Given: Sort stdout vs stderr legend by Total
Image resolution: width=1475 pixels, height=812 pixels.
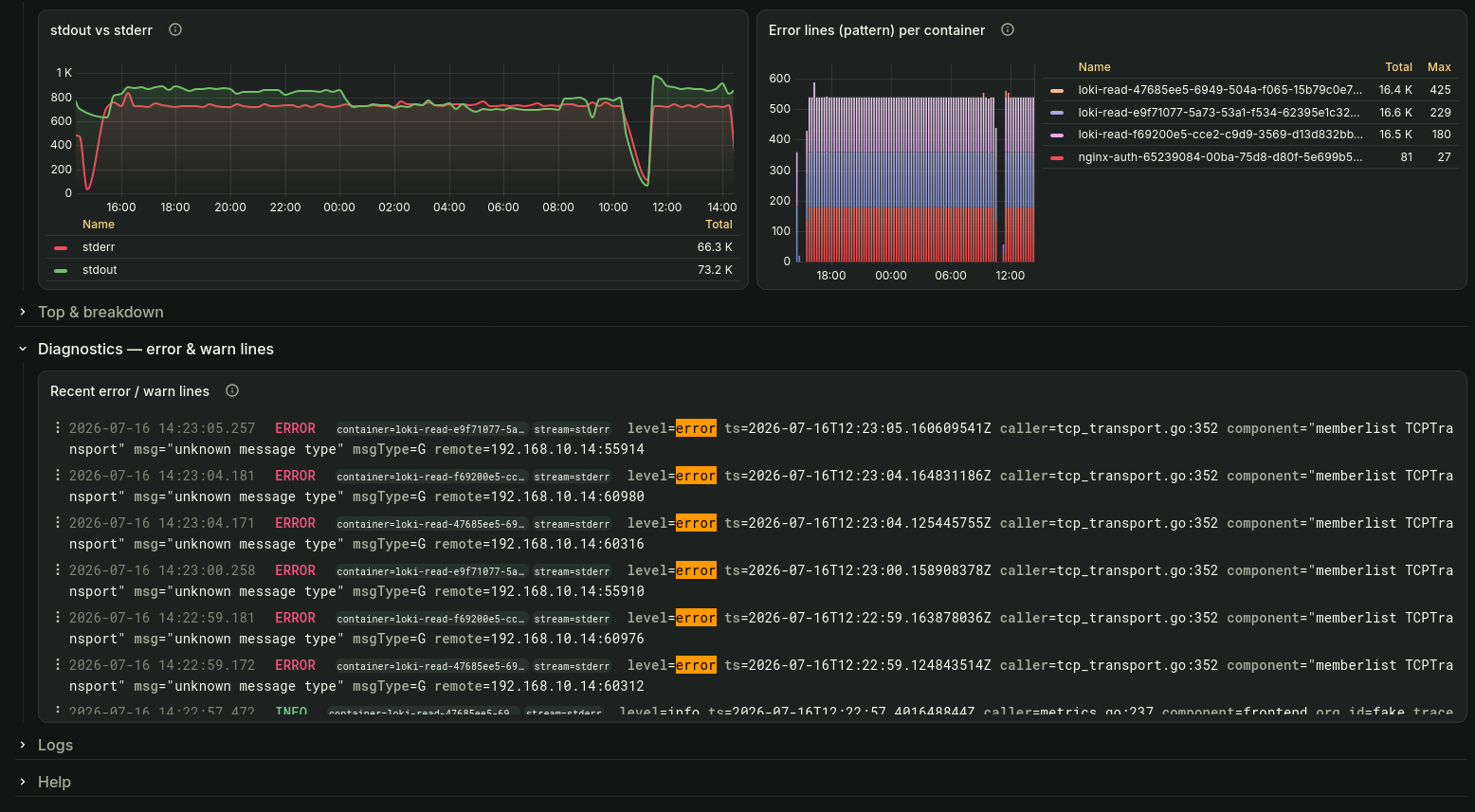Looking at the screenshot, I should tap(719, 225).
